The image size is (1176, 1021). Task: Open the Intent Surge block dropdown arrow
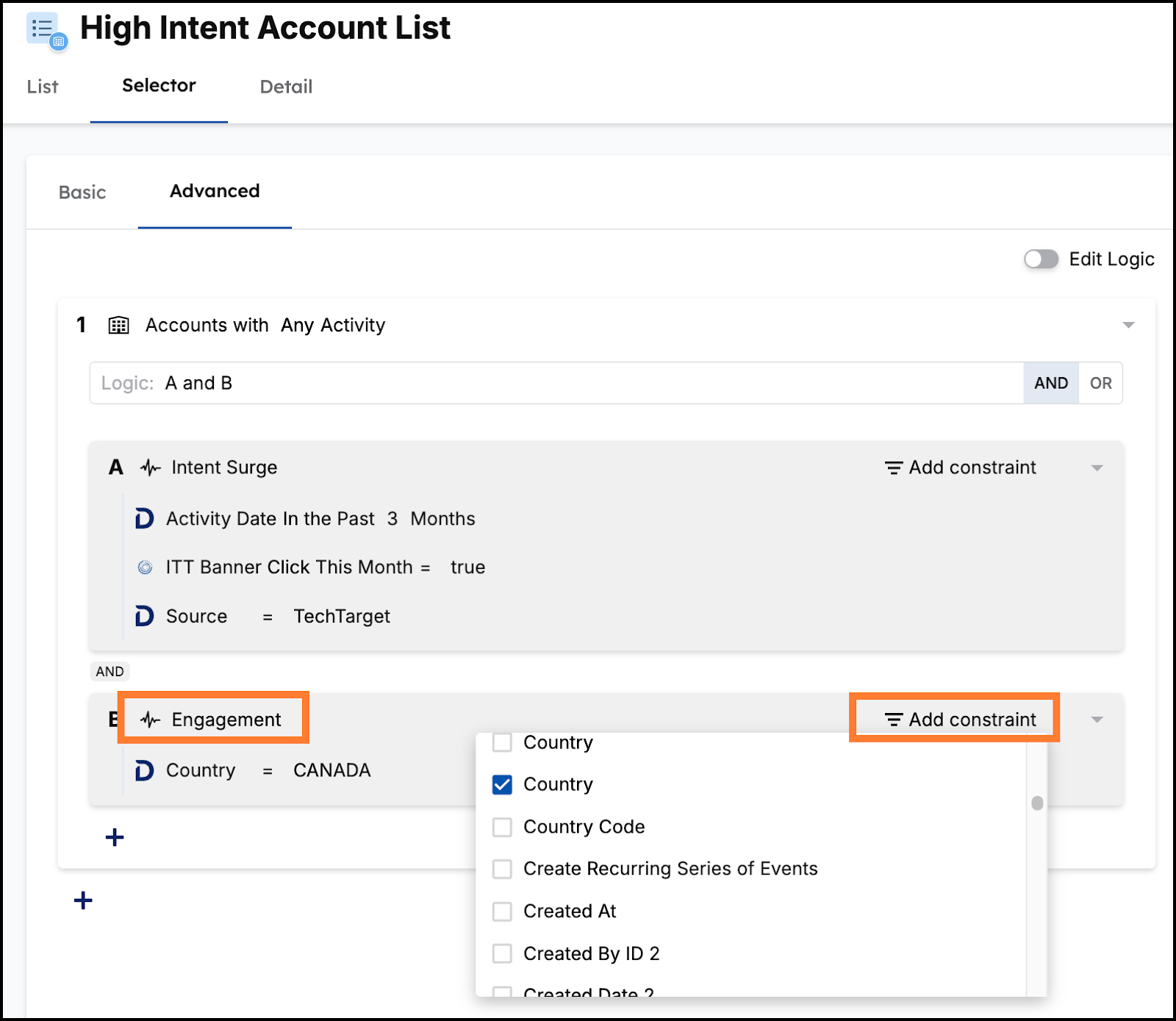tap(1097, 468)
